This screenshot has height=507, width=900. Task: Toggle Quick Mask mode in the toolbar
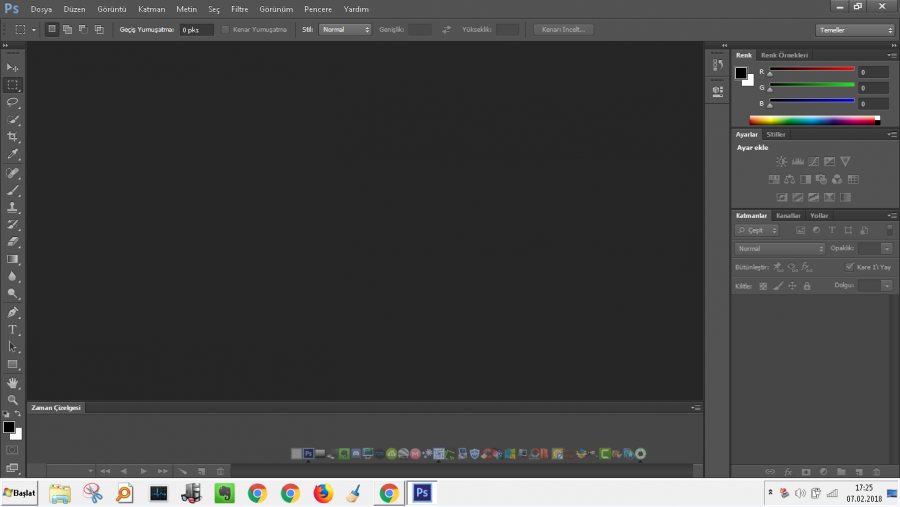pos(12,450)
